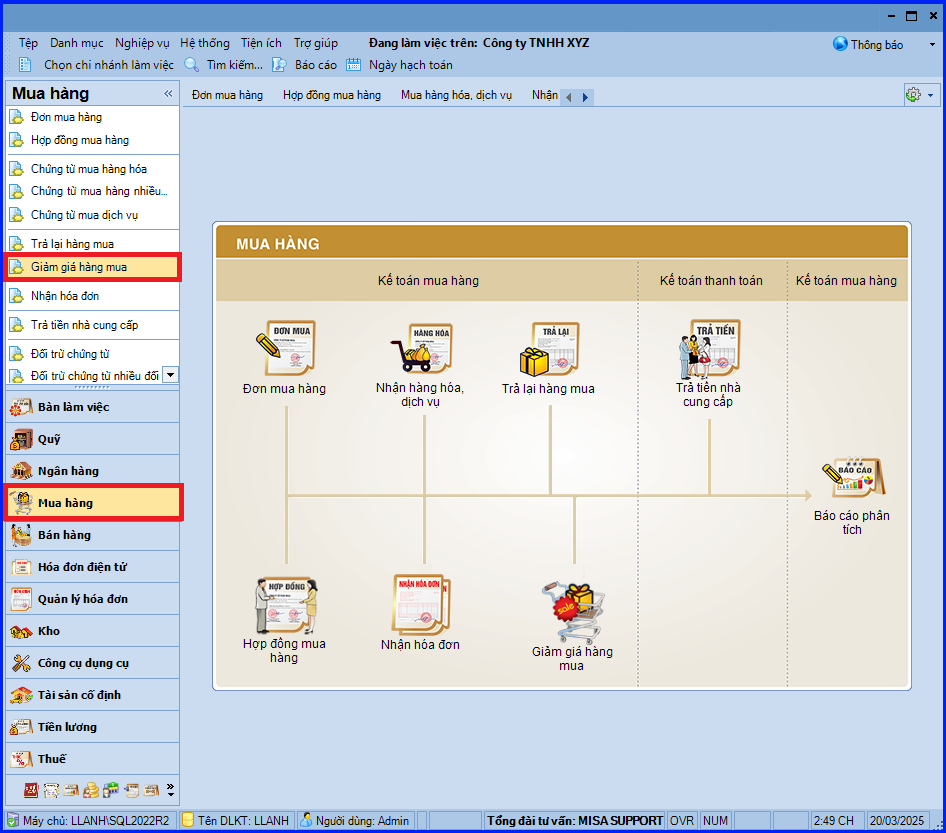This screenshot has width=946, height=833.
Task: Click Trả tiền nhà cung cấp icon
Action: (708, 349)
